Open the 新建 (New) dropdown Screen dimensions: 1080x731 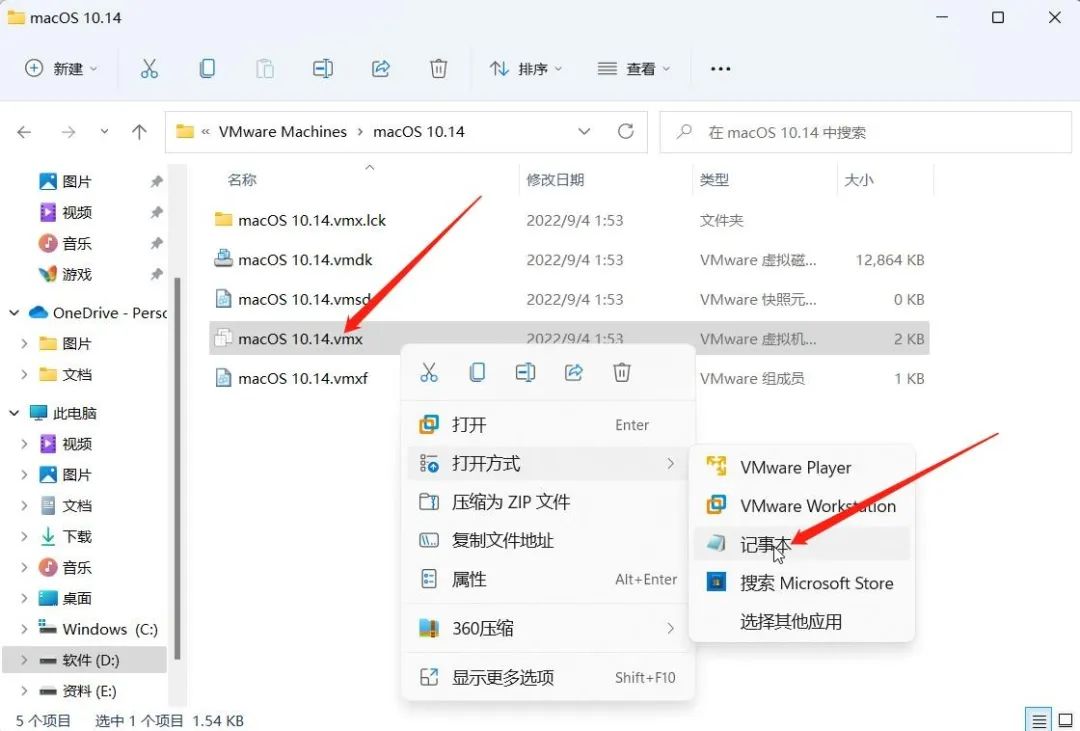pos(61,69)
